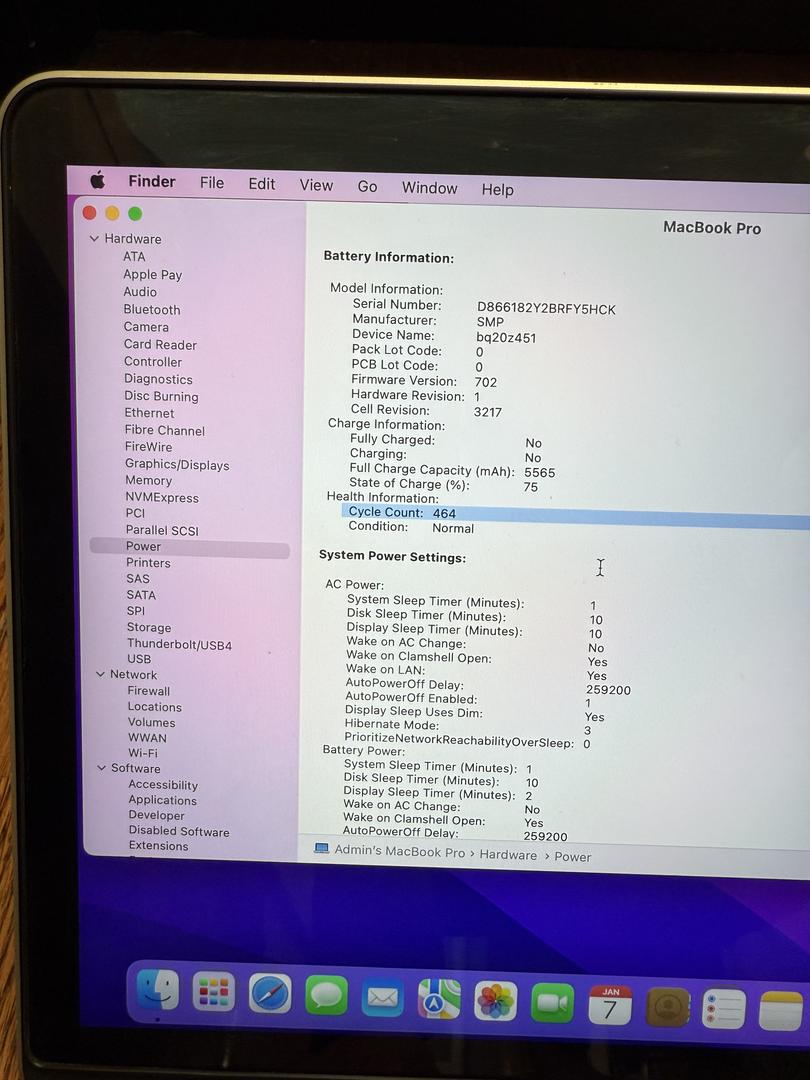Open the Apple menu icon

tap(98, 180)
